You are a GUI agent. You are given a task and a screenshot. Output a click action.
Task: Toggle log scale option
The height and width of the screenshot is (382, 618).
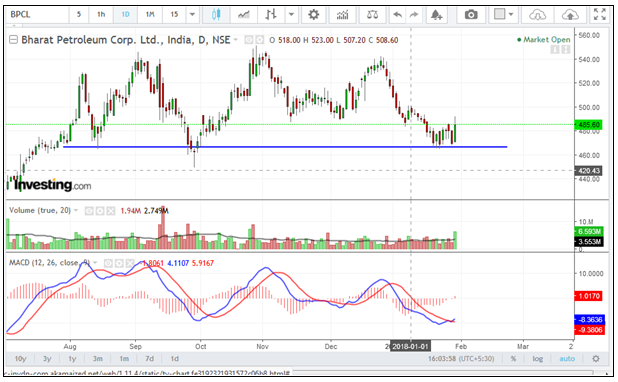(x=538, y=359)
